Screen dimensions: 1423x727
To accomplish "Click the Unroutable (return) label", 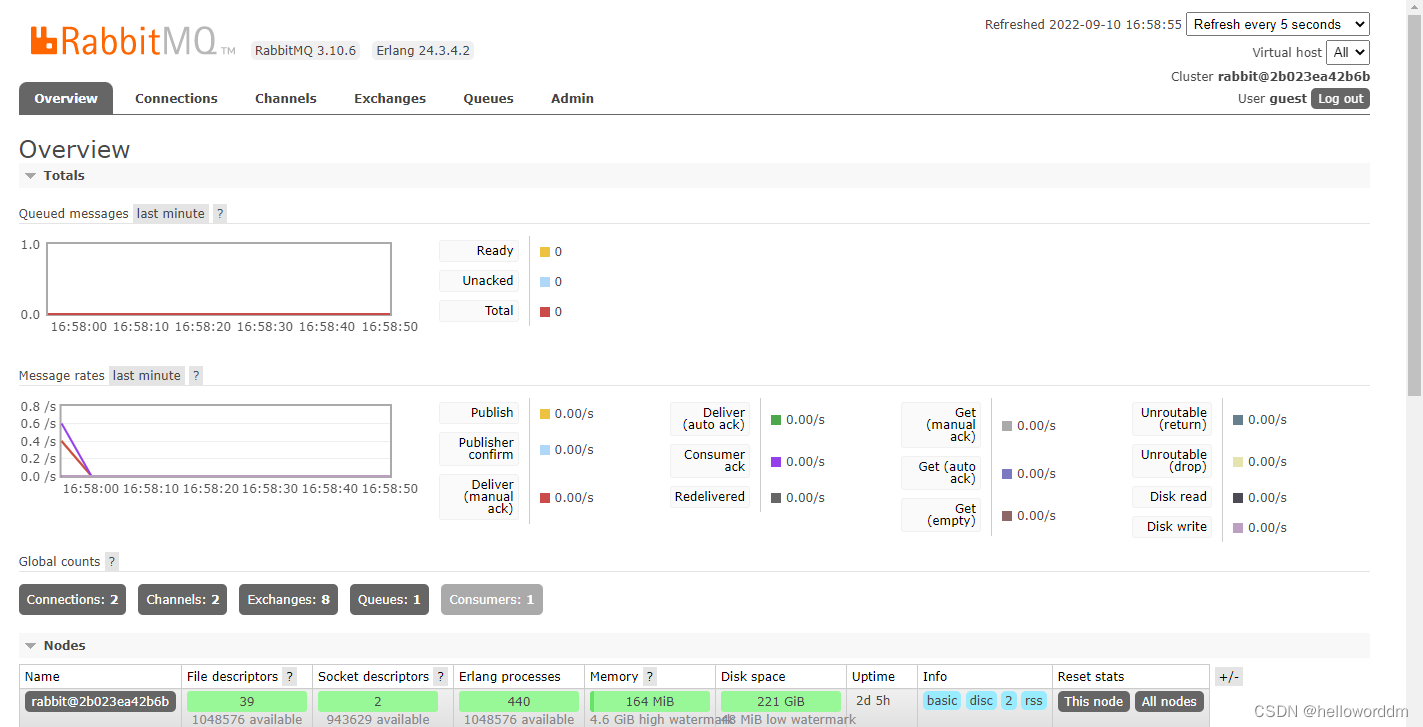I will click(1174, 419).
